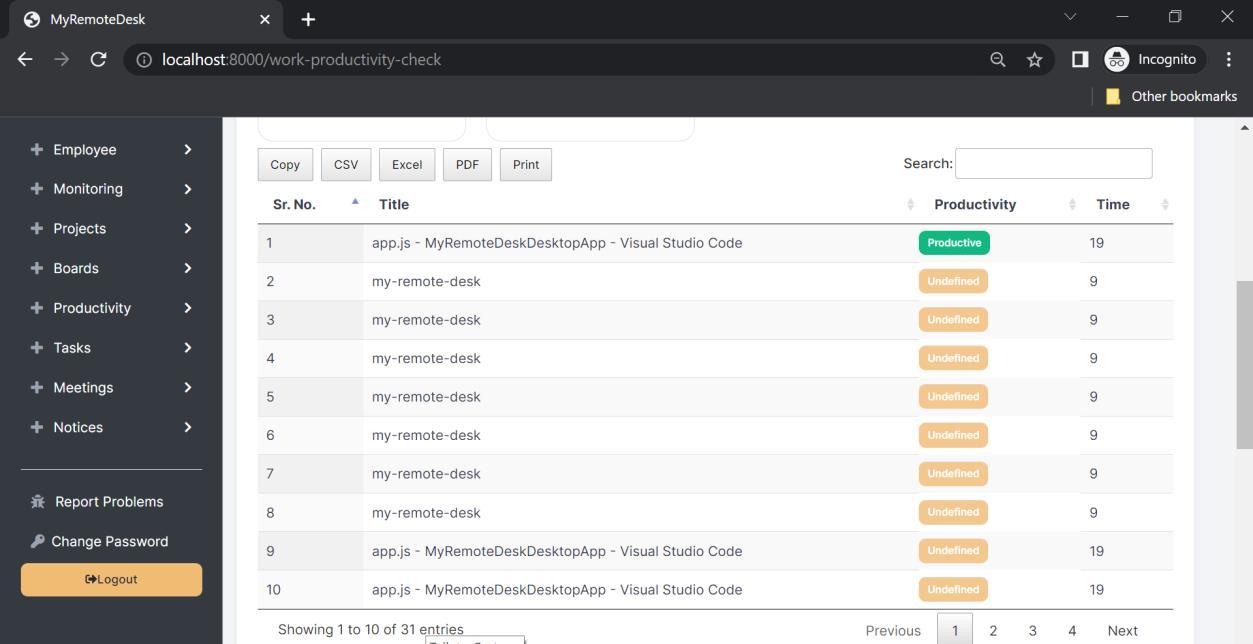The height and width of the screenshot is (644, 1253).
Task: Open the Other bookmarks folder
Action: [1171, 97]
